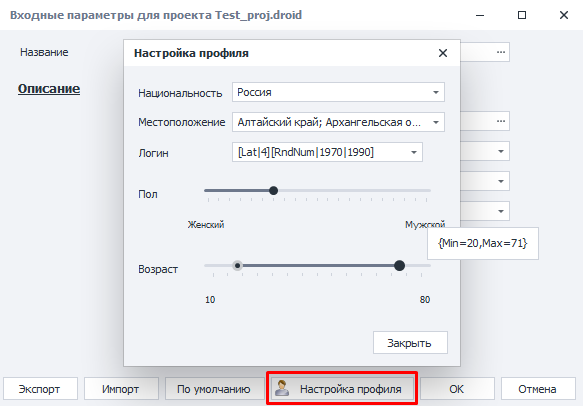The width and height of the screenshot is (583, 406).
Task: Click the Закрыть button
Action: click(410, 343)
